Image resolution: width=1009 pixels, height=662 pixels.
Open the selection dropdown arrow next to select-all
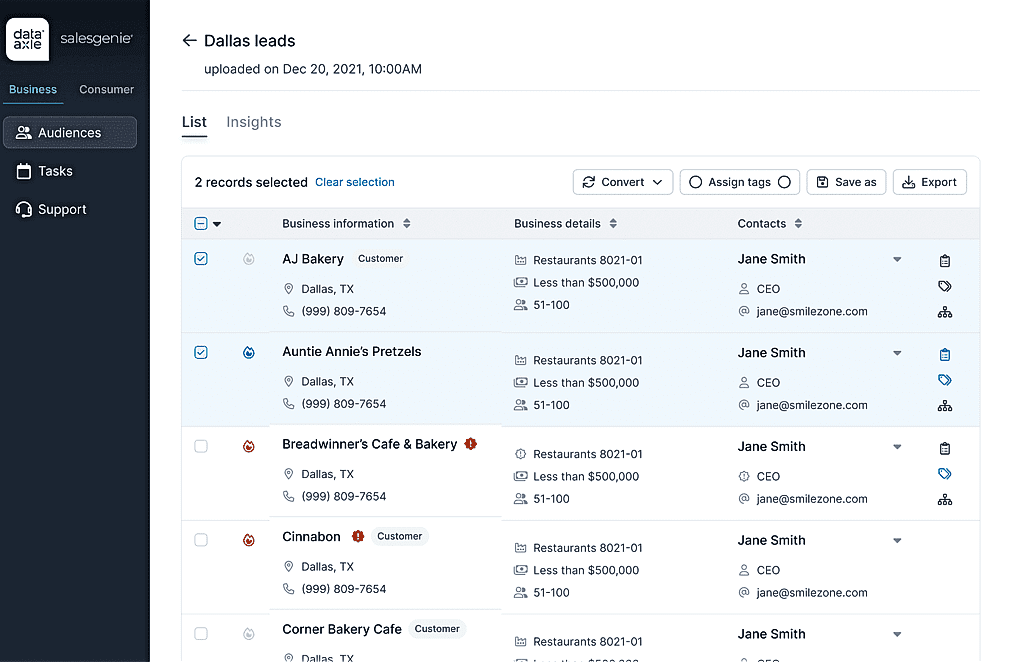[x=216, y=224]
